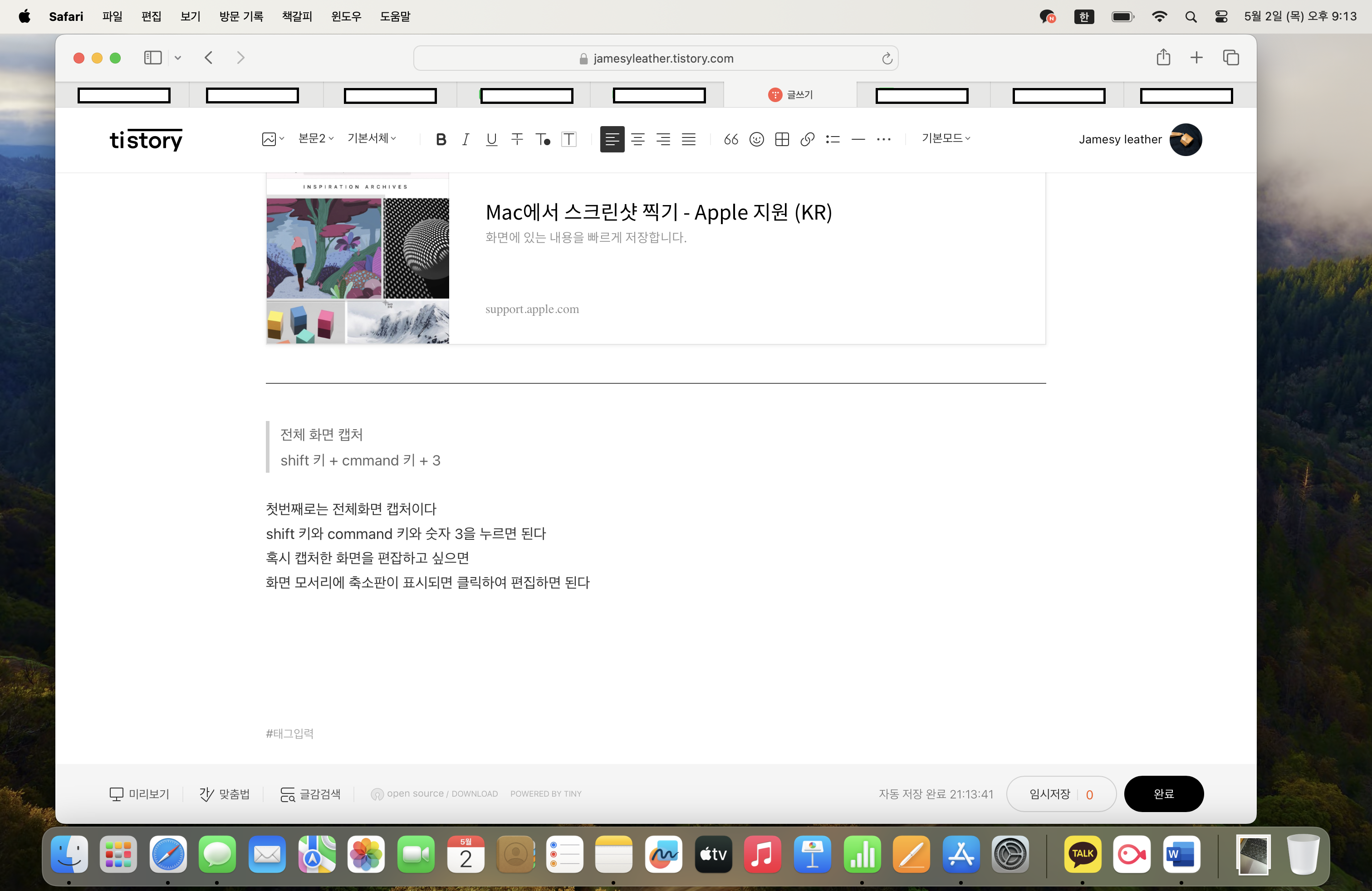Toggle bold formatting in editor toolbar
The height and width of the screenshot is (891, 1372).
[441, 139]
